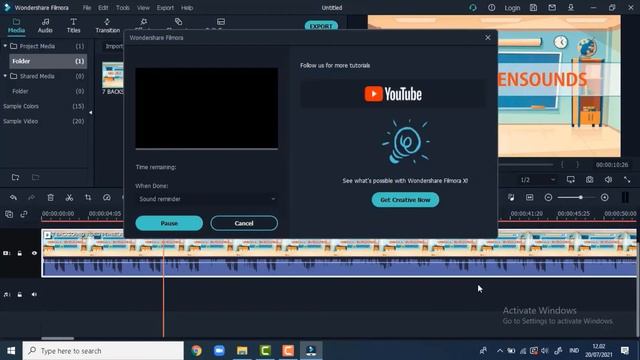Click the Get Creative Now button
The image size is (640, 360).
(405, 200)
